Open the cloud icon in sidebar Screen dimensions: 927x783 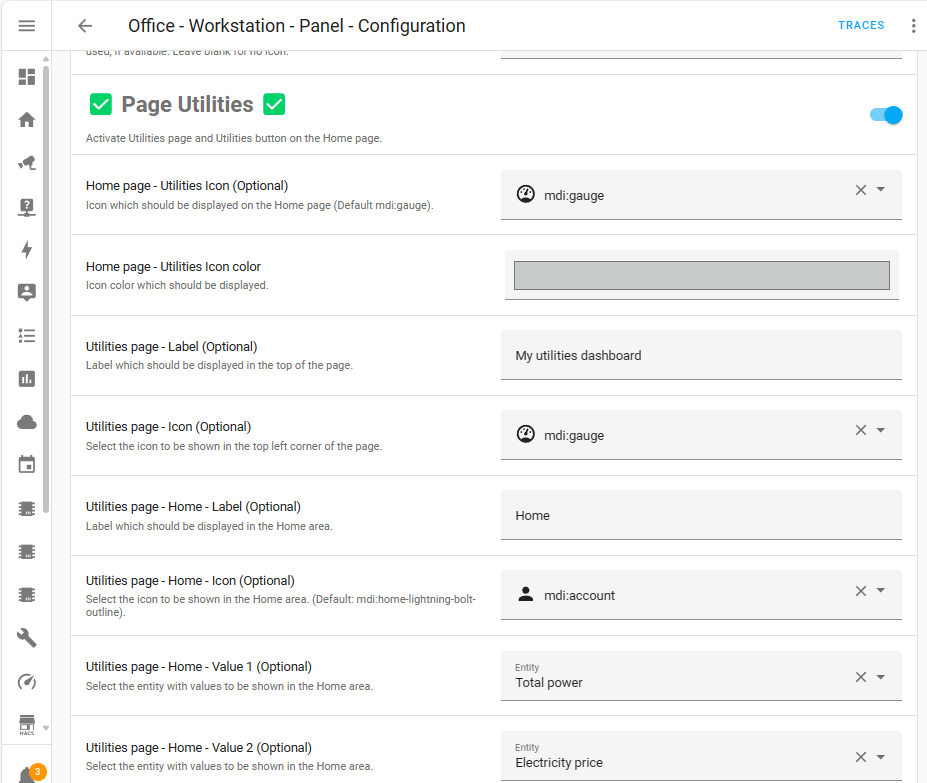[27, 422]
